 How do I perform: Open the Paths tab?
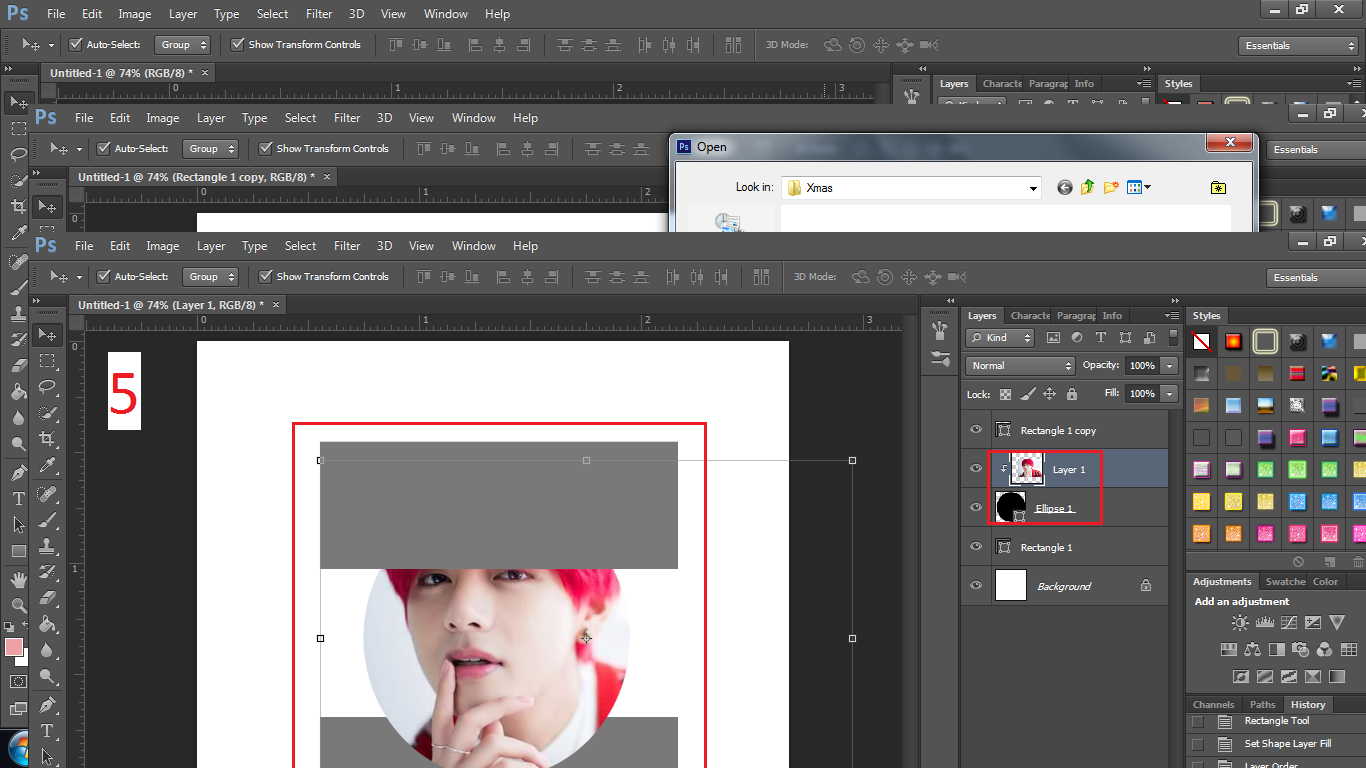pos(1263,704)
